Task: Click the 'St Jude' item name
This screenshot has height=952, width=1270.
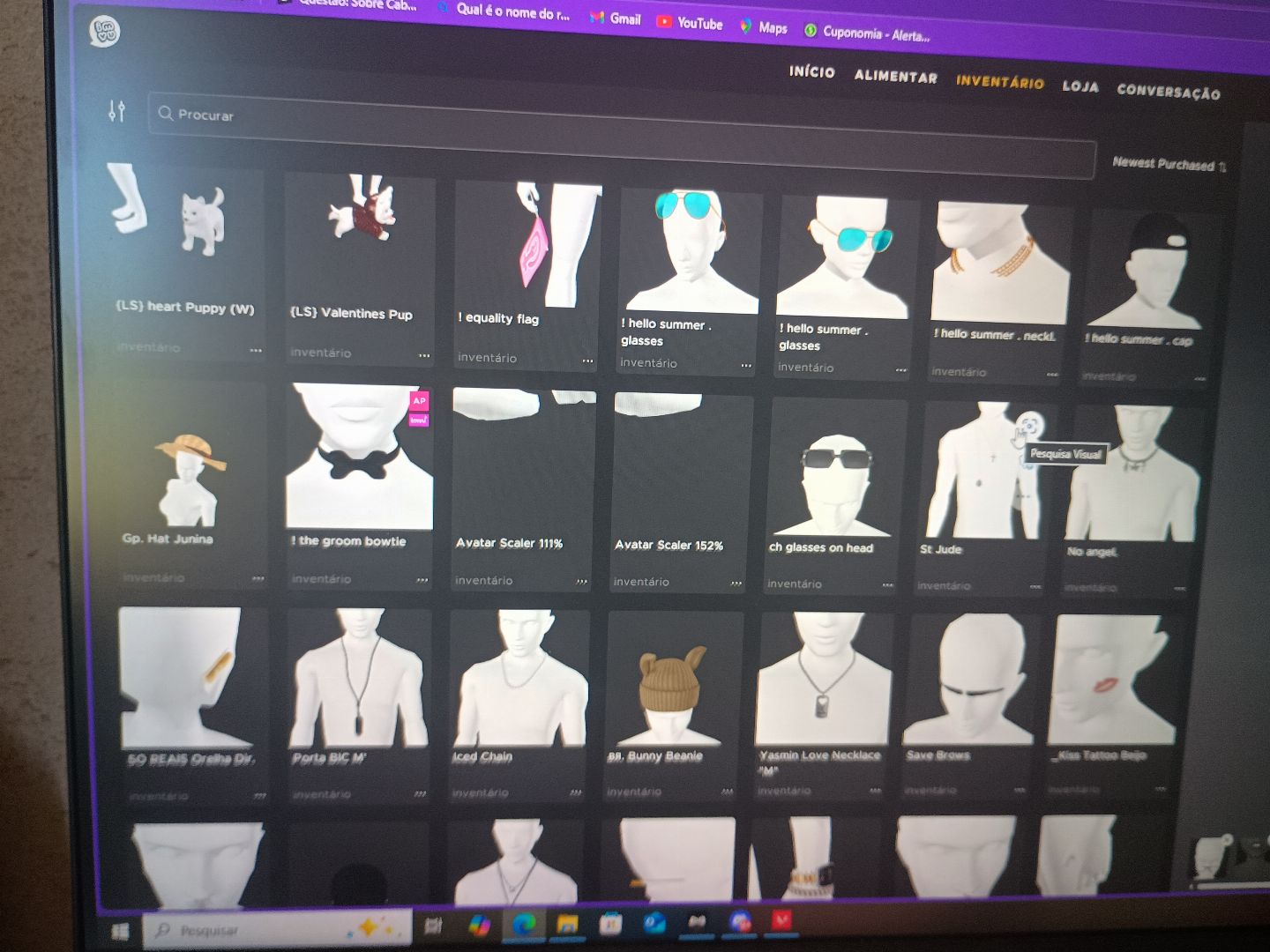Action: tap(940, 549)
